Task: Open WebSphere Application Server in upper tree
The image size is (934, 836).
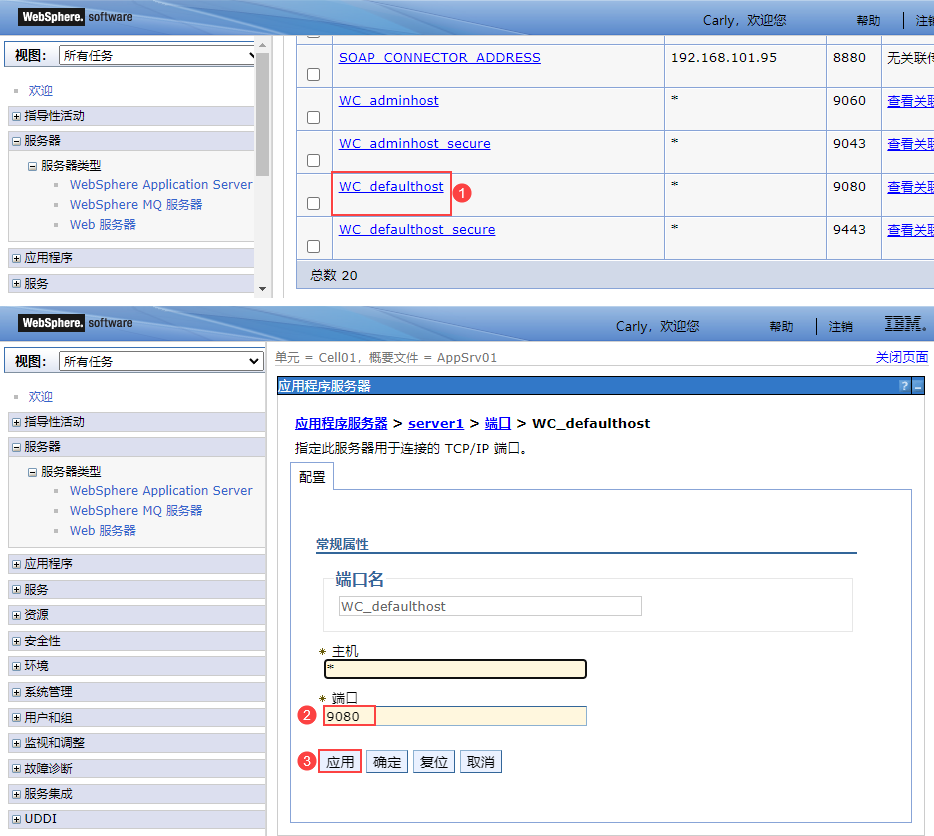Action: click(161, 185)
